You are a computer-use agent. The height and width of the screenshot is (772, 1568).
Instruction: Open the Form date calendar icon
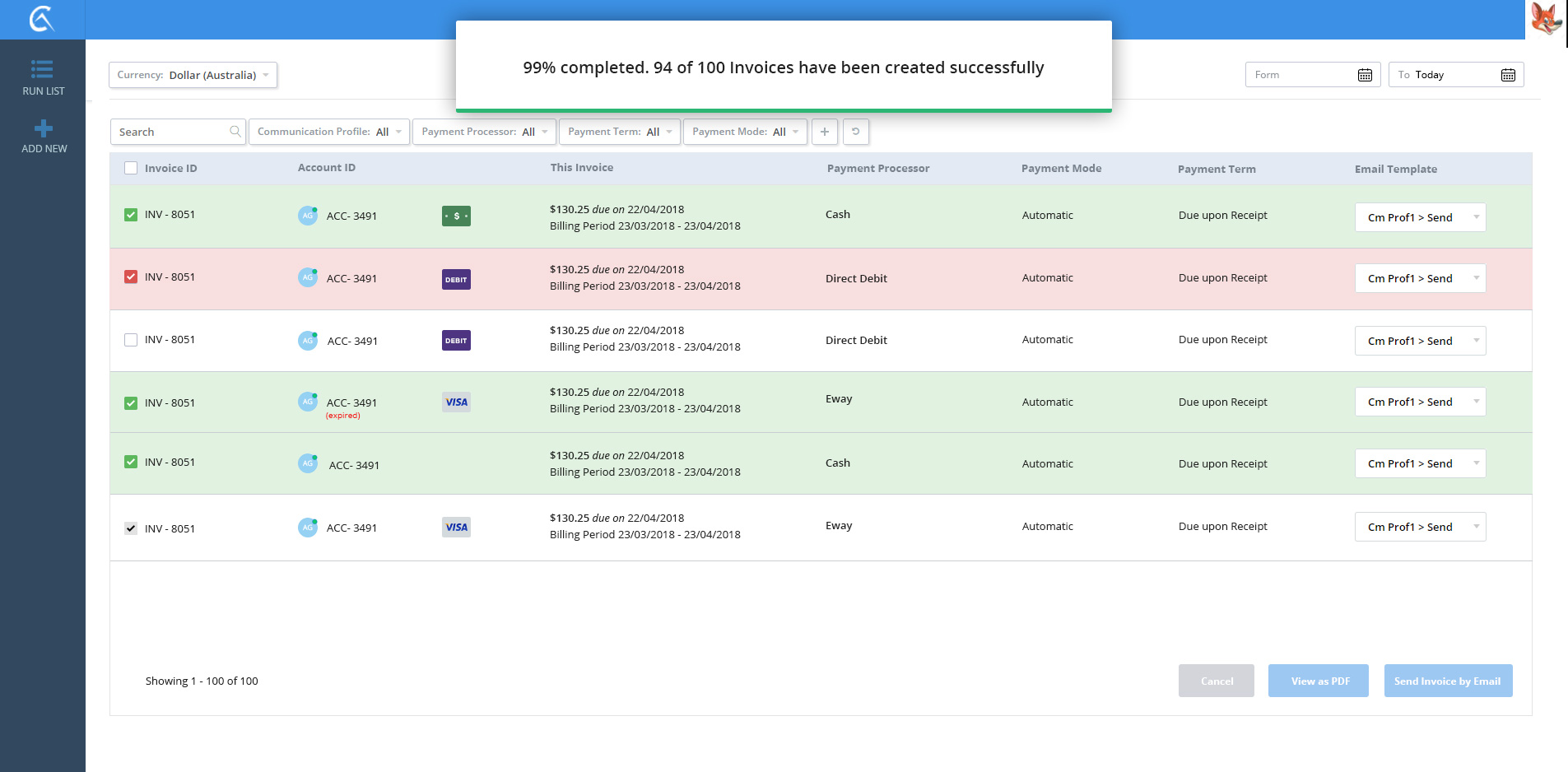point(1365,75)
